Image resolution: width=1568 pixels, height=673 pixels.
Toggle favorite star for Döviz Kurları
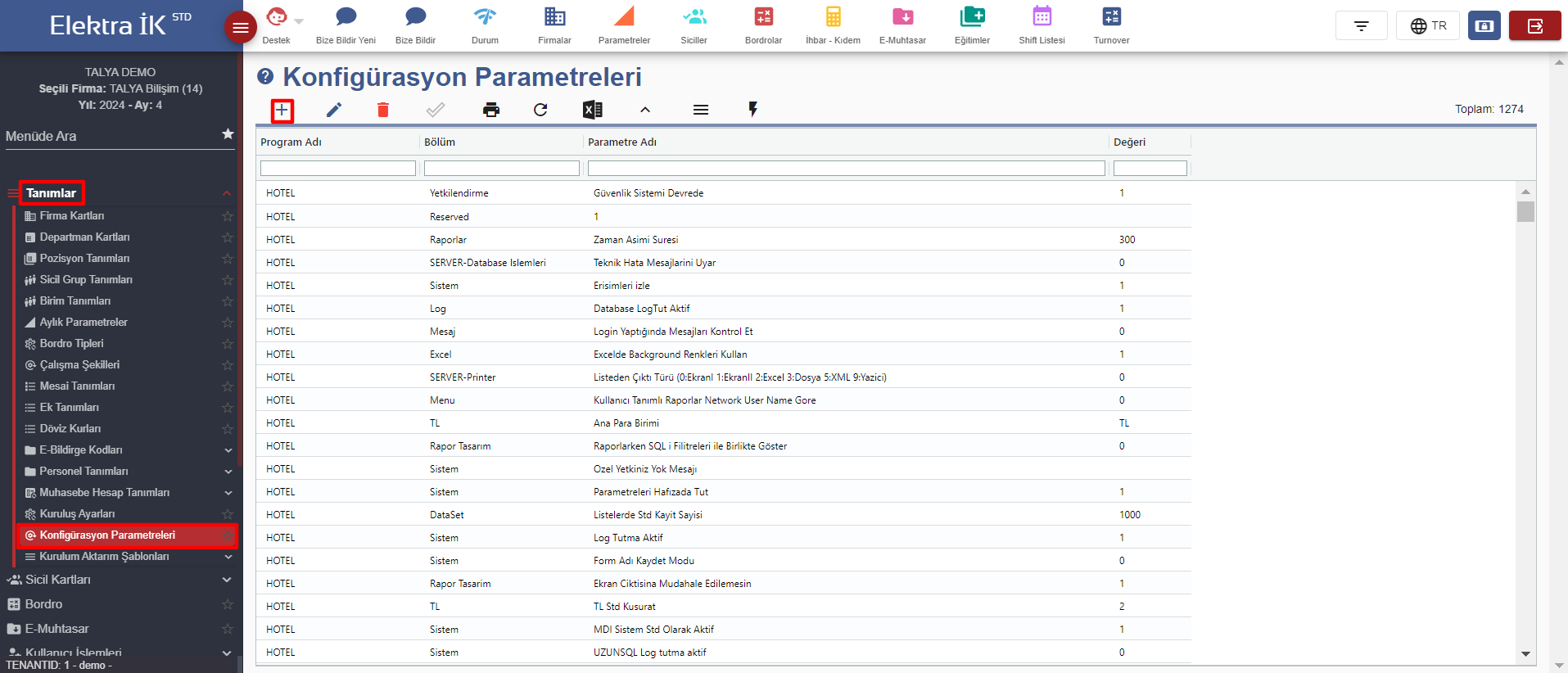(228, 429)
